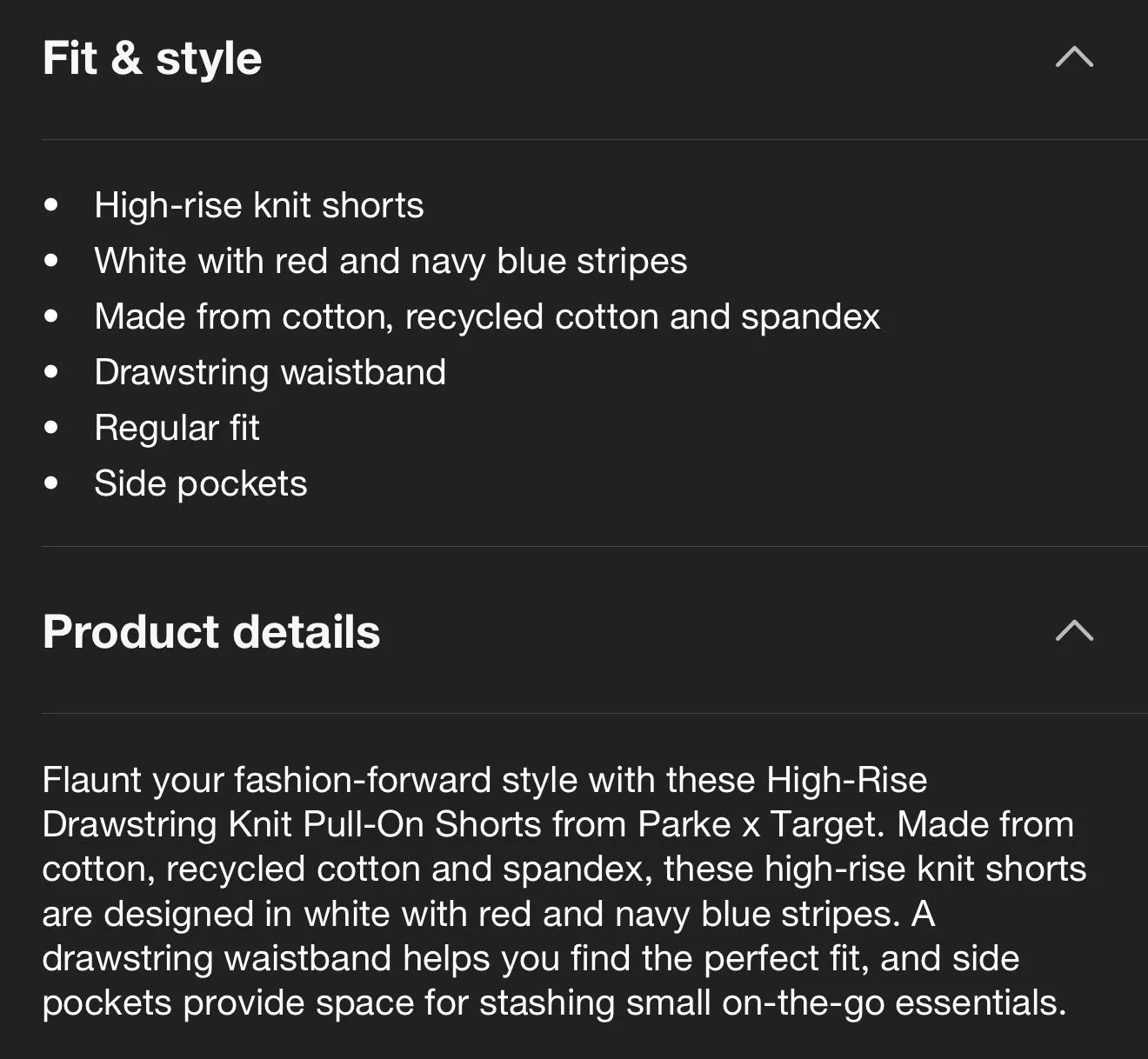This screenshot has height=1059, width=1148.
Task: Click the on-the-go essentials phrase
Action: [x=894, y=1002]
